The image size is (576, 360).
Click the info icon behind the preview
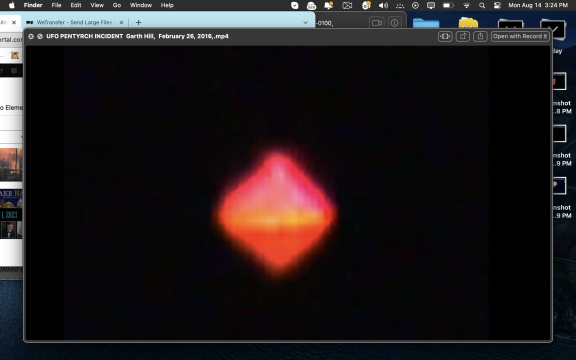click(x=394, y=23)
